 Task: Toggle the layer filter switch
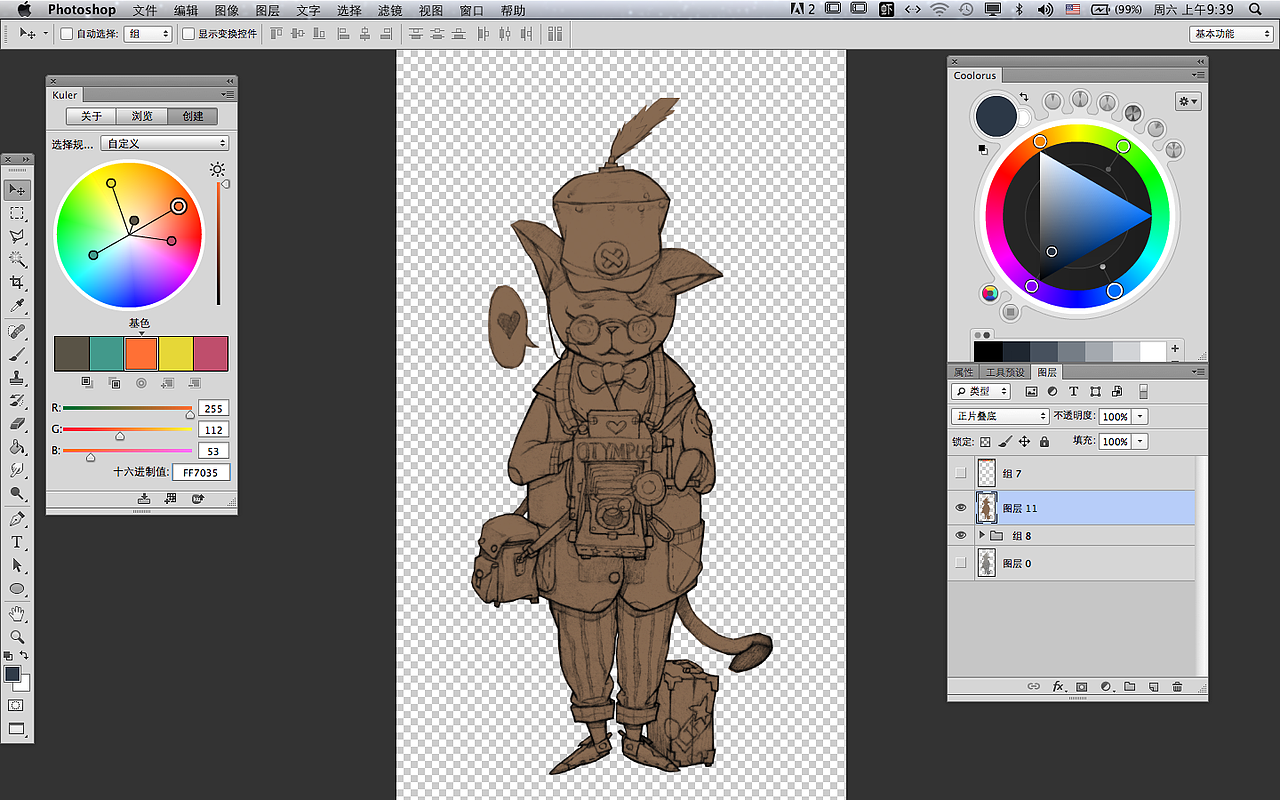point(1144,392)
